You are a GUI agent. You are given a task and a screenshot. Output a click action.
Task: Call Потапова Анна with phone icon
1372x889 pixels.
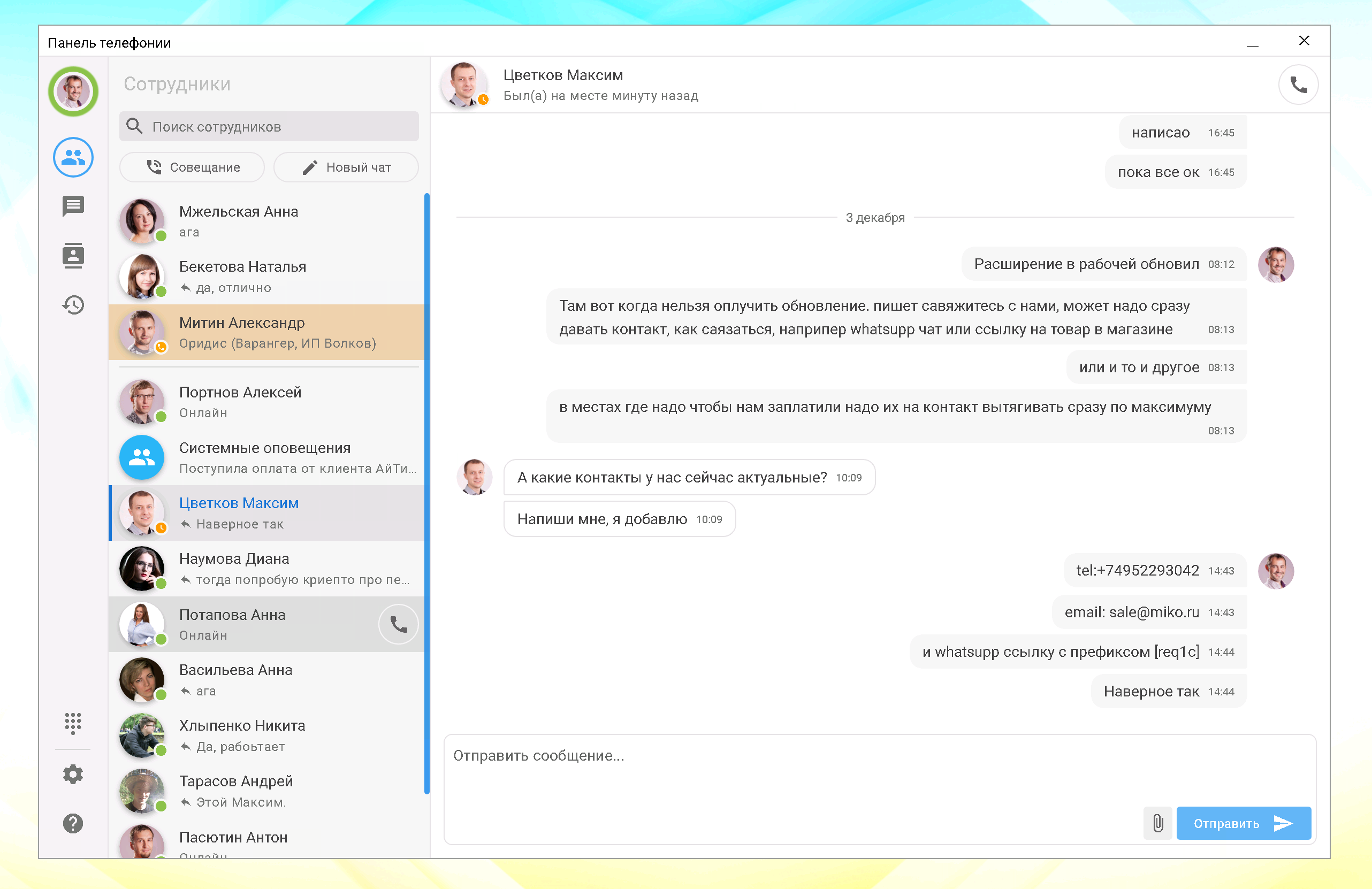click(x=398, y=624)
